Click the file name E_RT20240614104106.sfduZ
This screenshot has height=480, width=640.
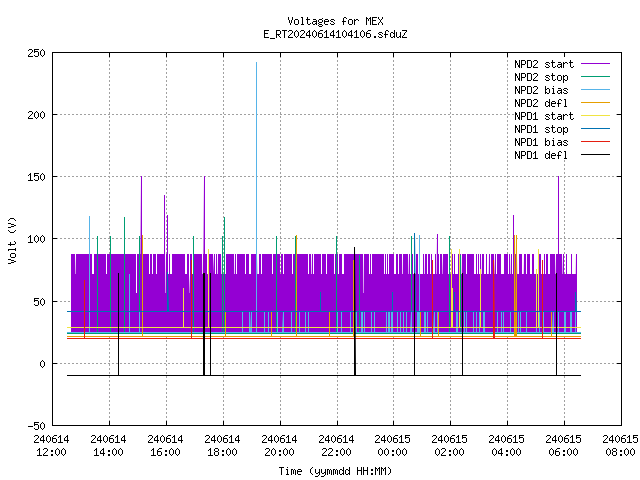pos(336,34)
